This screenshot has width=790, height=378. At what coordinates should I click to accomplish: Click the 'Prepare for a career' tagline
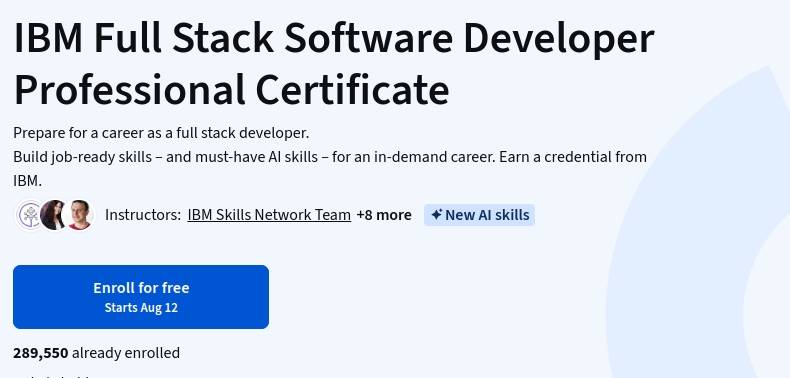(161, 133)
